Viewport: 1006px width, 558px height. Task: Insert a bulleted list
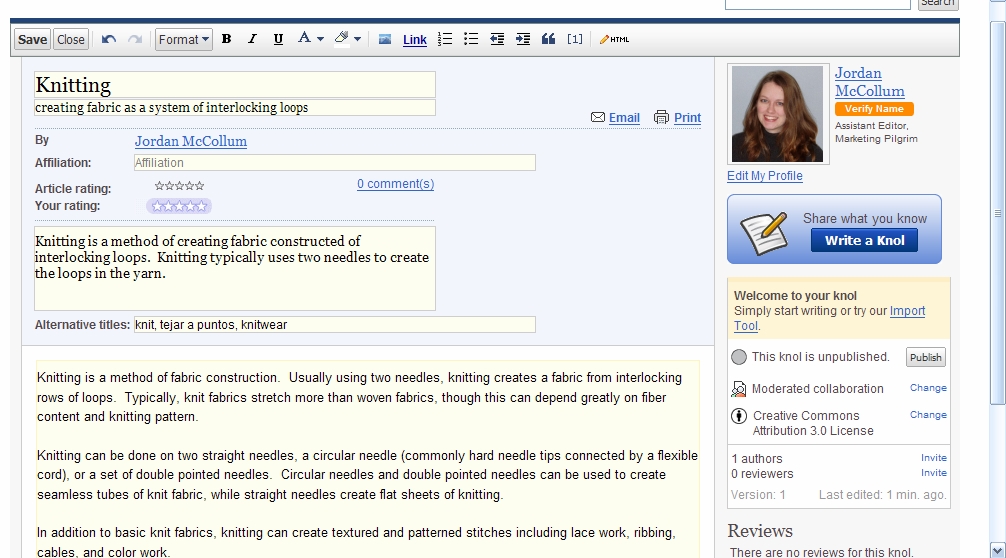[470, 40]
